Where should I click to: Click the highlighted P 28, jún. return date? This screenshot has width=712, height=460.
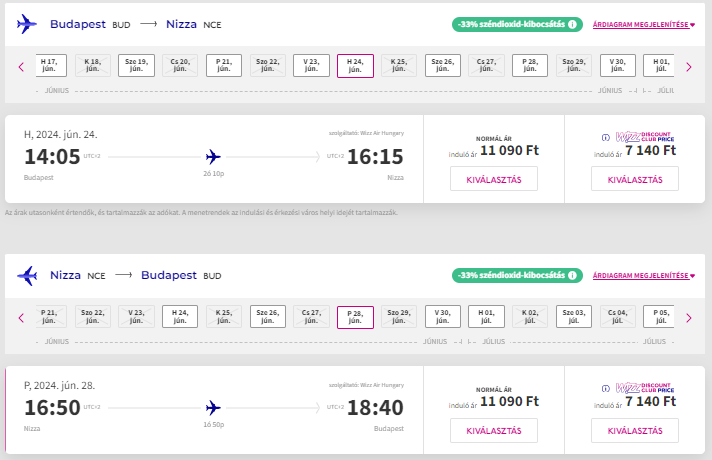click(x=355, y=317)
